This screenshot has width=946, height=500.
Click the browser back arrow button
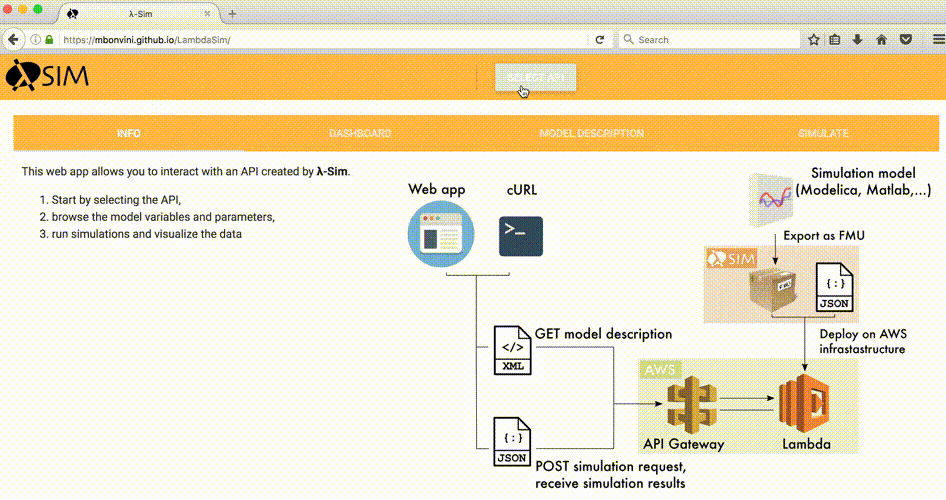coord(13,40)
